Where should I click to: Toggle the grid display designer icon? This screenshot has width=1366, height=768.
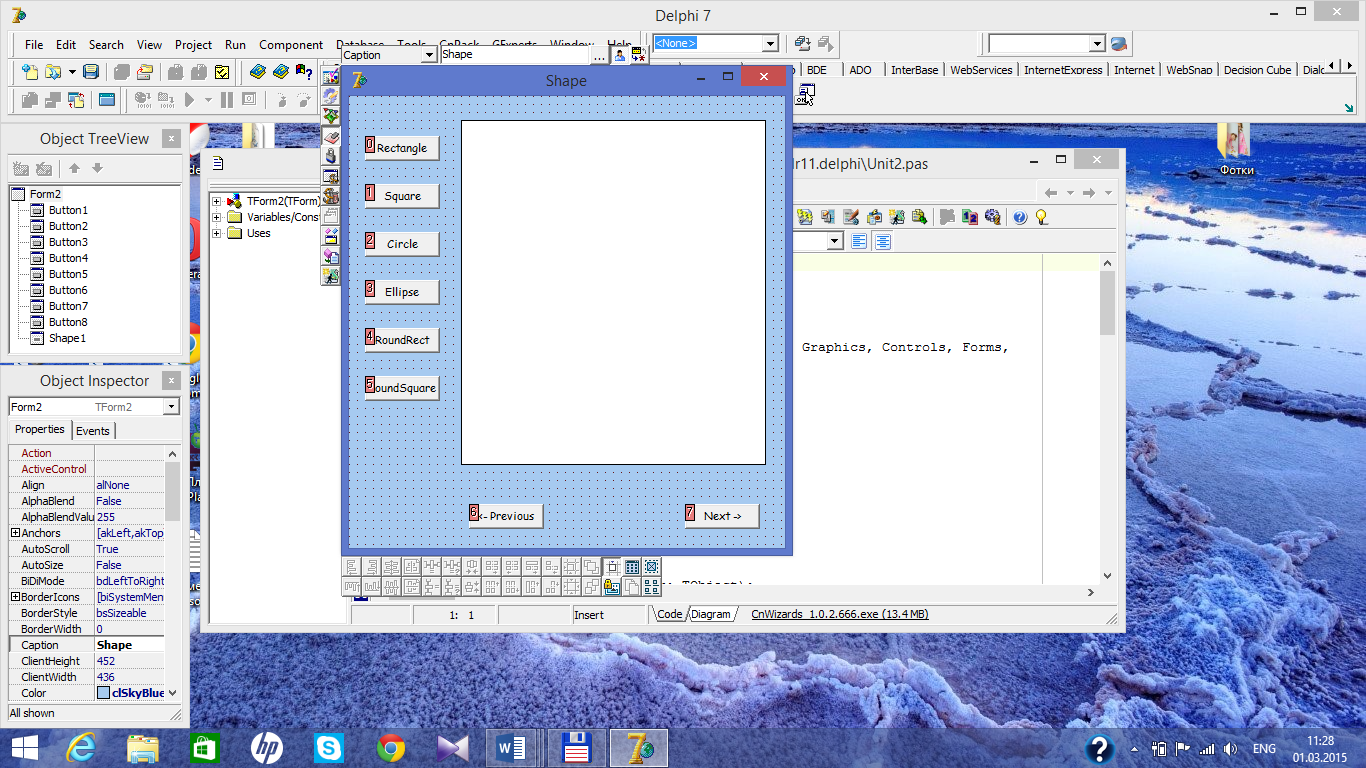pyautogui.click(x=632, y=567)
